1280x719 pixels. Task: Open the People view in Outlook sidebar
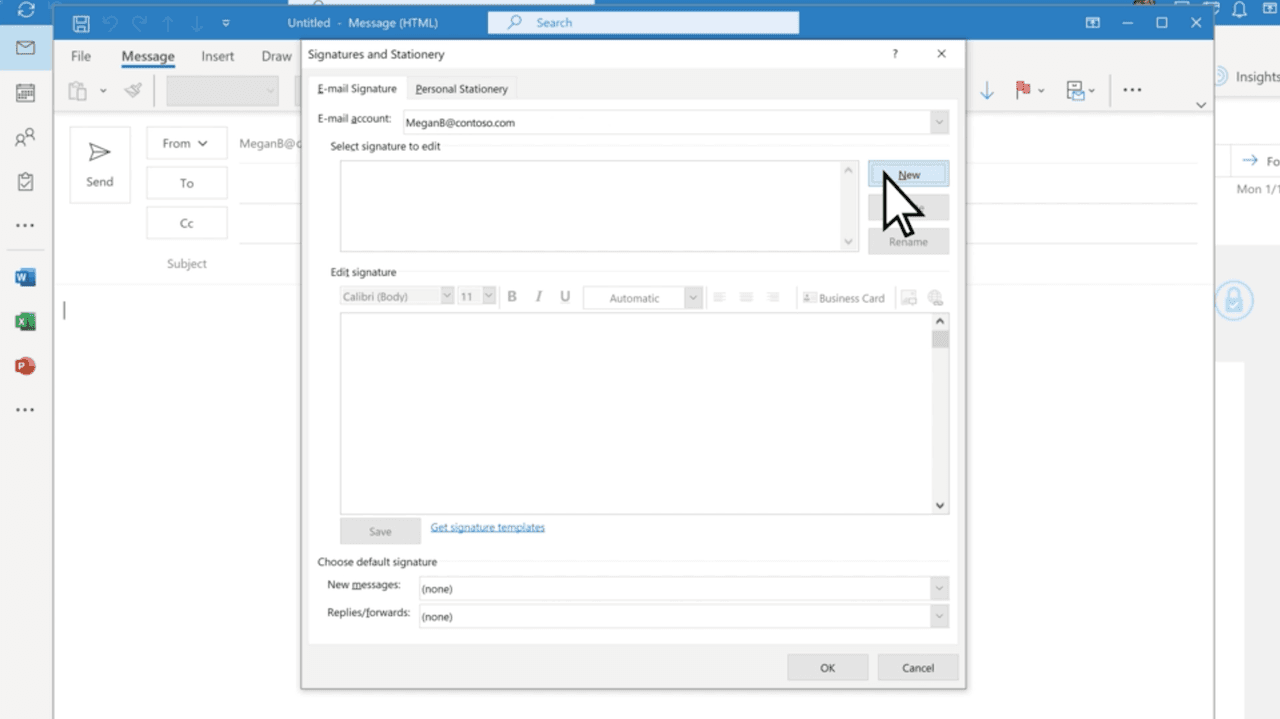pyautogui.click(x=25, y=138)
